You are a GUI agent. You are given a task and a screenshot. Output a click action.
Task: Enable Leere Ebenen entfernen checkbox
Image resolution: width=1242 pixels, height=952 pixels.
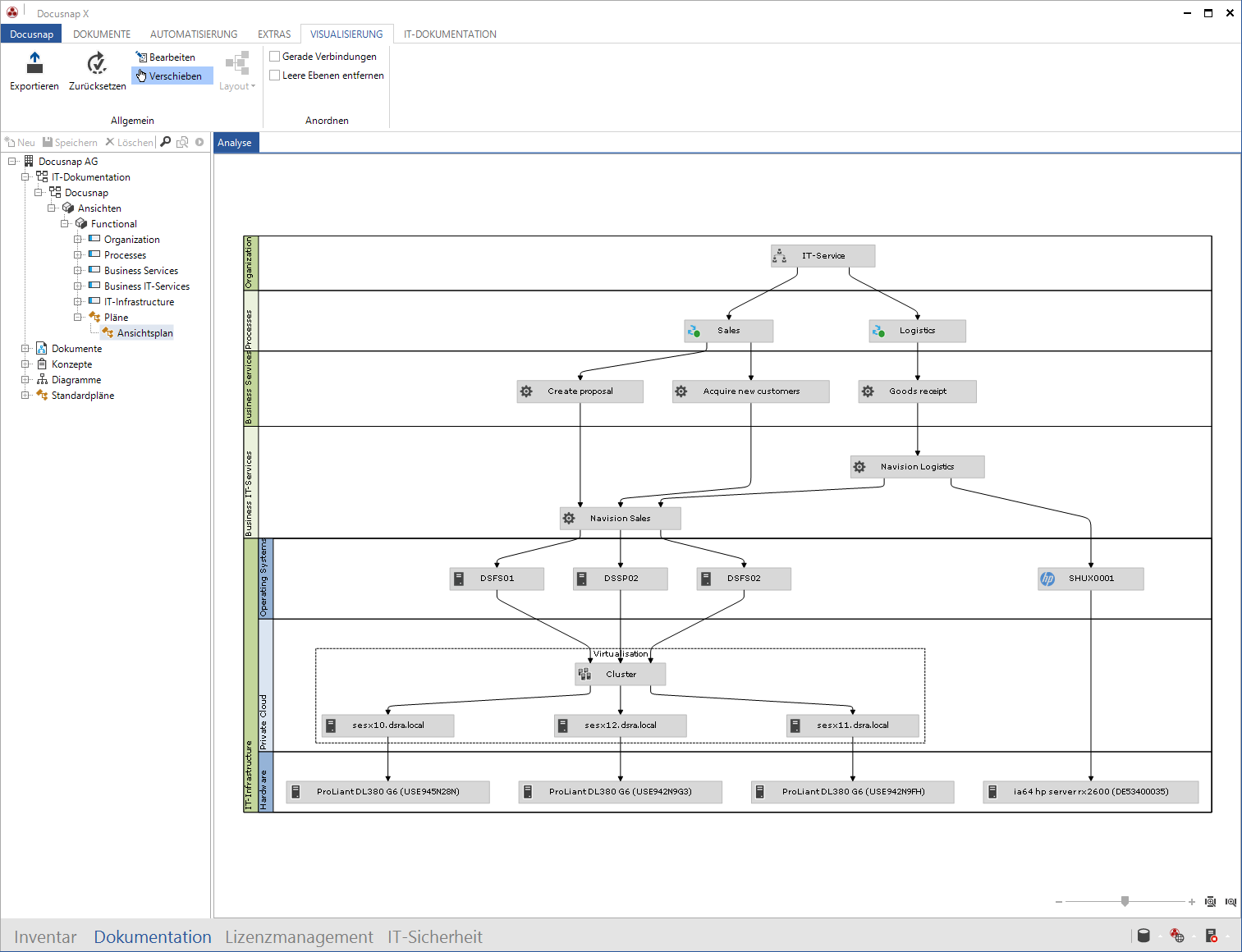275,76
